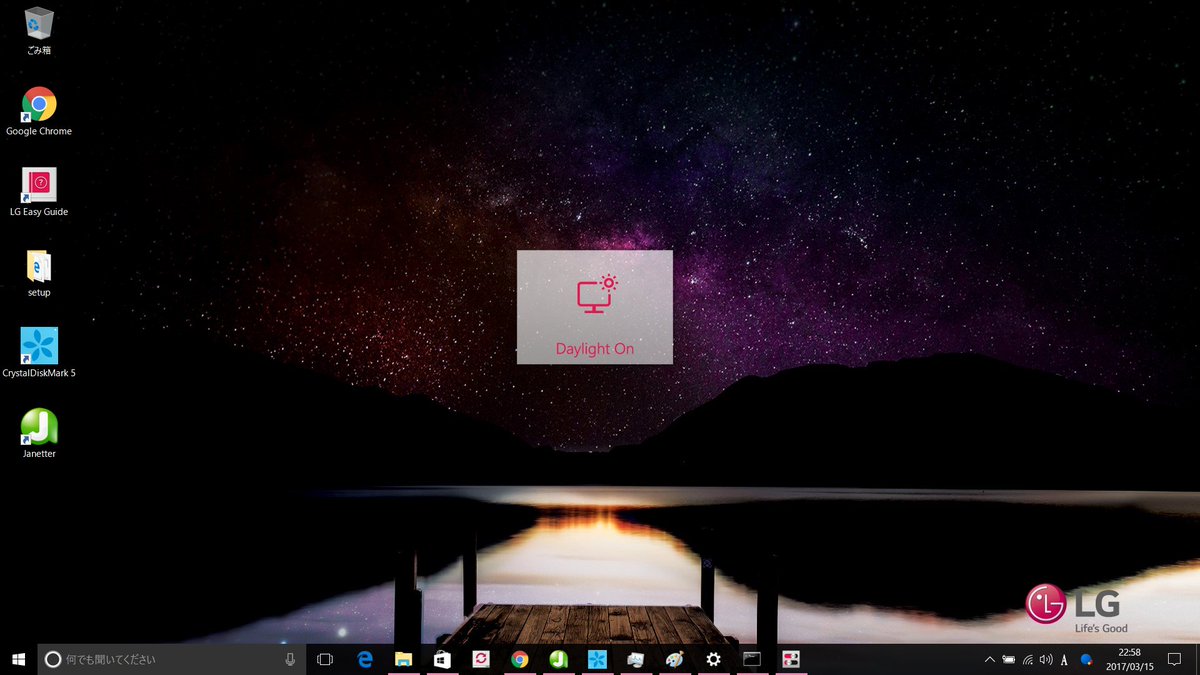Open the Recycle Bin (ごみ箱) desktop icon
The image size is (1200, 675).
pyautogui.click(x=39, y=30)
